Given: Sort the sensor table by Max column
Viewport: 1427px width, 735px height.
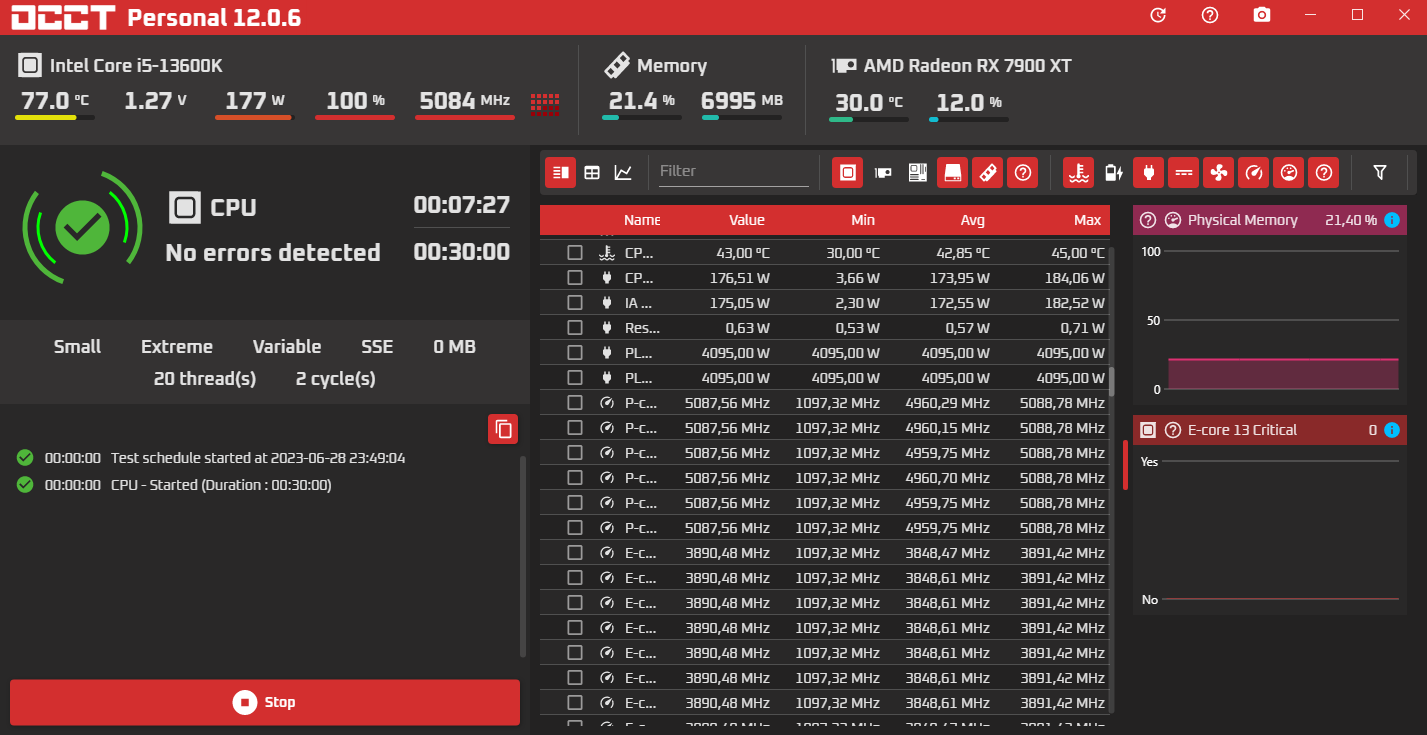Looking at the screenshot, I should pyautogui.click(x=1088, y=220).
